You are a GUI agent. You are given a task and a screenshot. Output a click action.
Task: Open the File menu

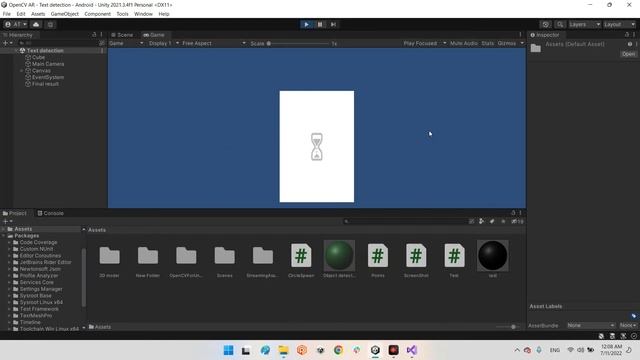tap(7, 14)
